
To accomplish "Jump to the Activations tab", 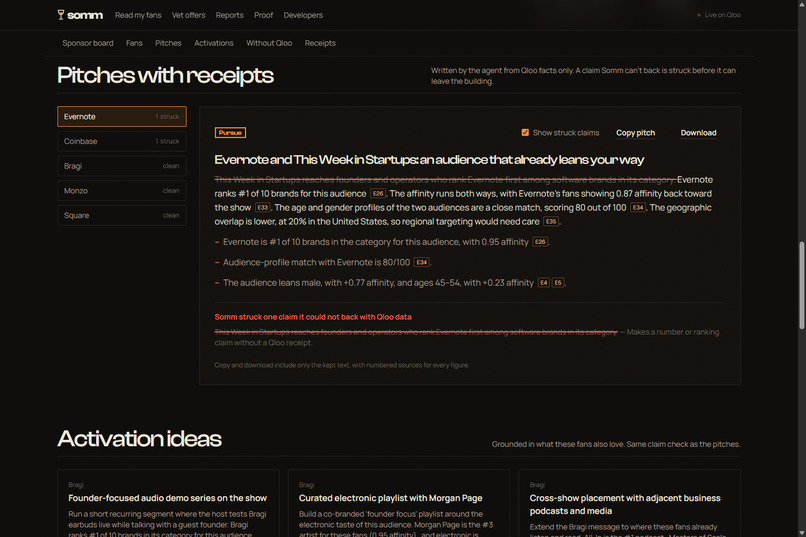I will pyautogui.click(x=214, y=43).
